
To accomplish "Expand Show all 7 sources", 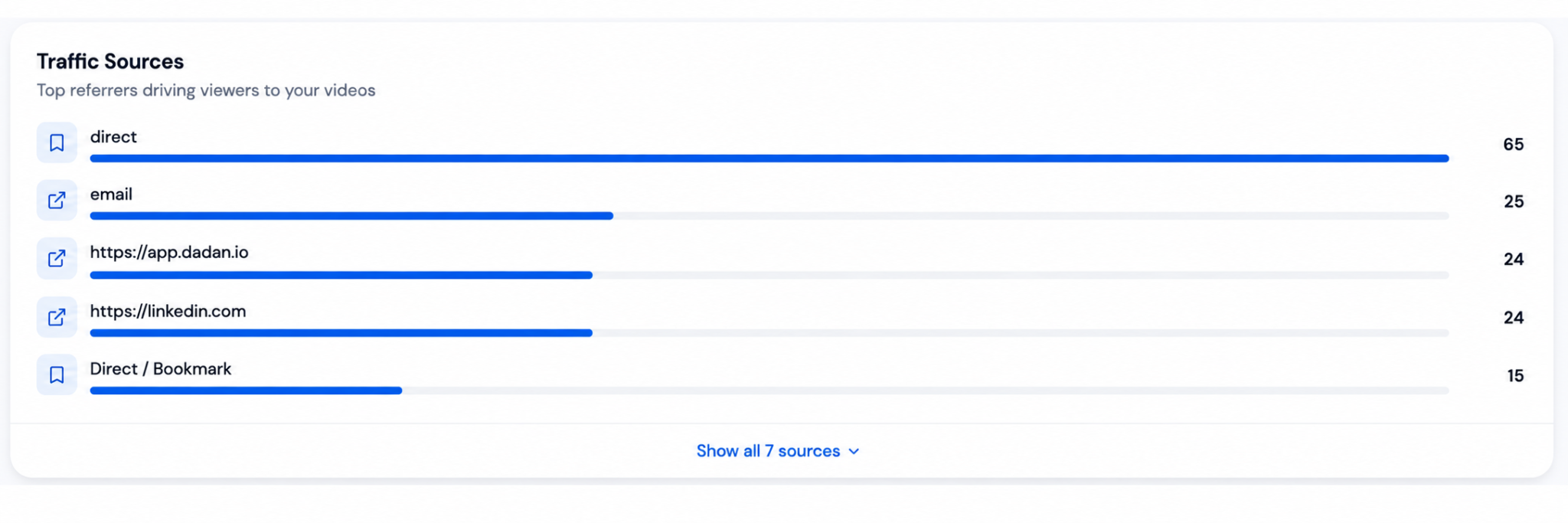I will point(778,451).
